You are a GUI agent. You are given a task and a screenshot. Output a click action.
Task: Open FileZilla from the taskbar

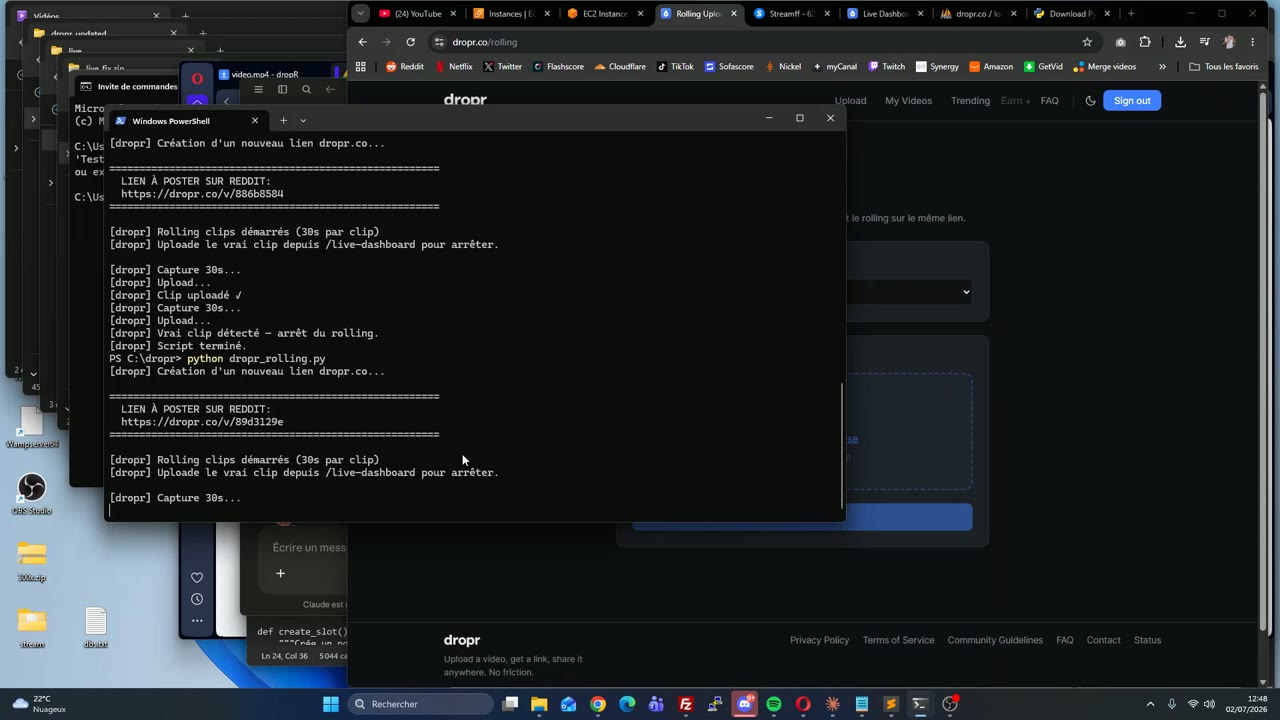[x=686, y=704]
